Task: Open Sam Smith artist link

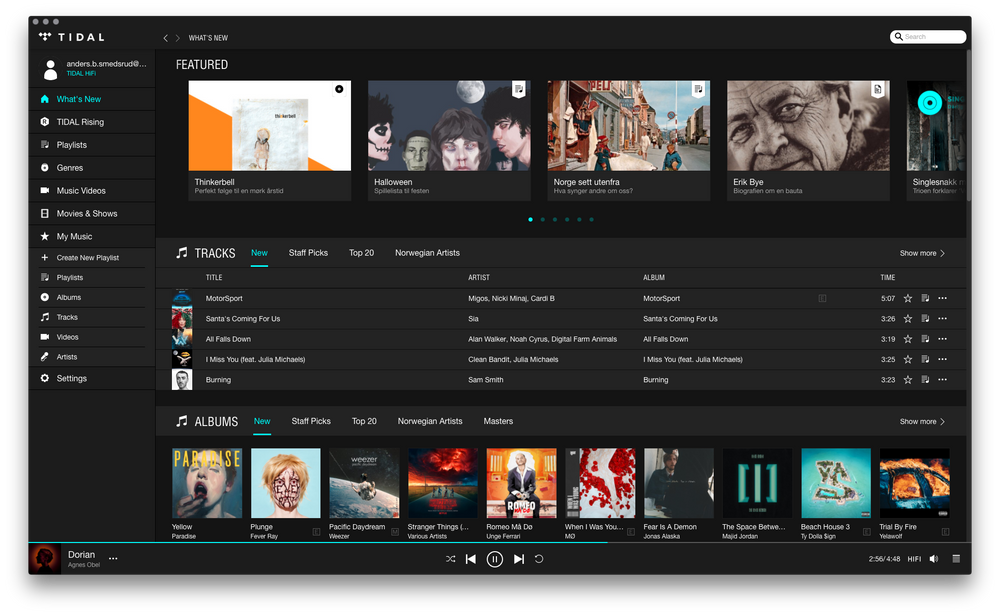Action: [485, 380]
